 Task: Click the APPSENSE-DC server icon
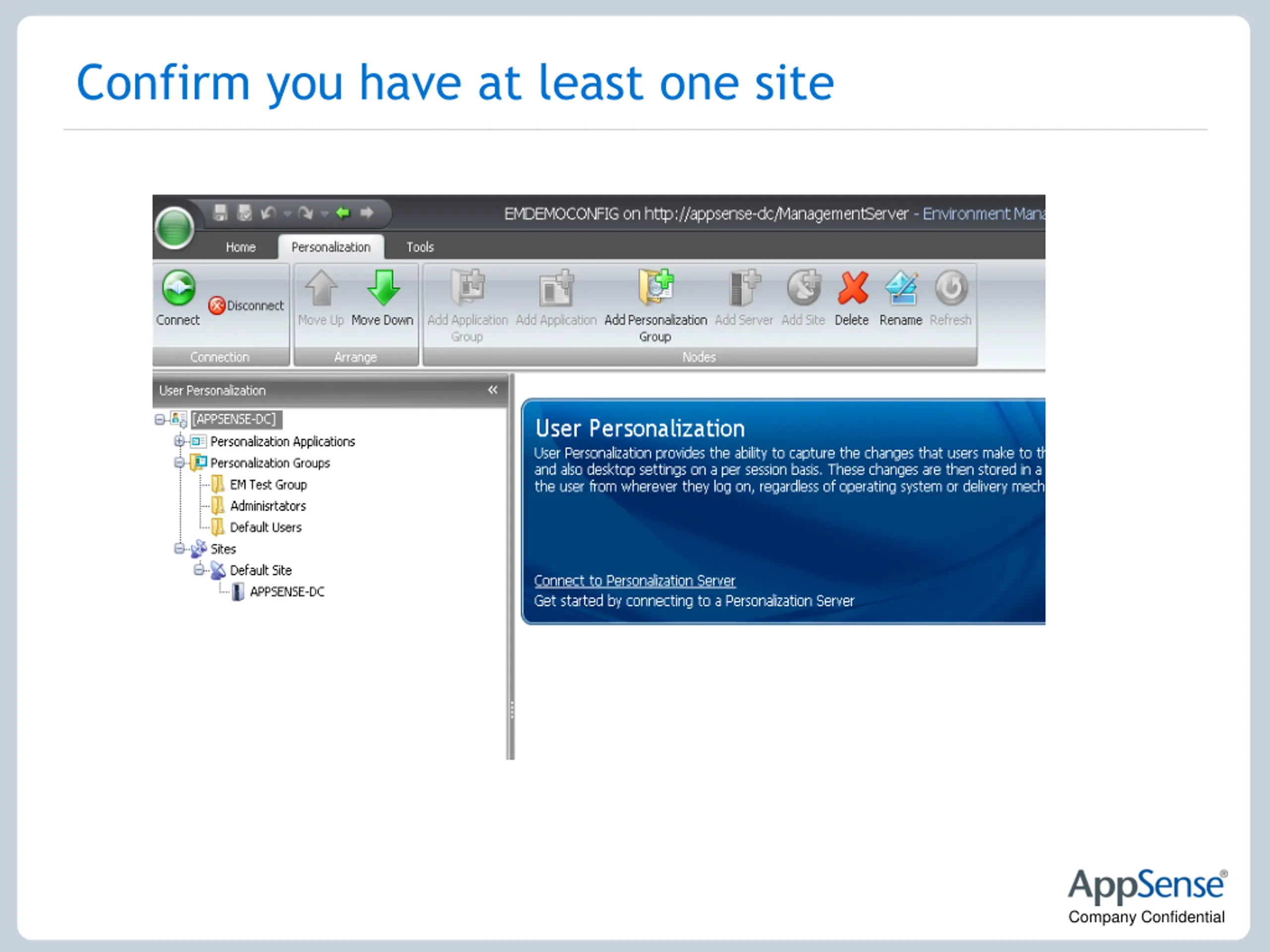238,592
